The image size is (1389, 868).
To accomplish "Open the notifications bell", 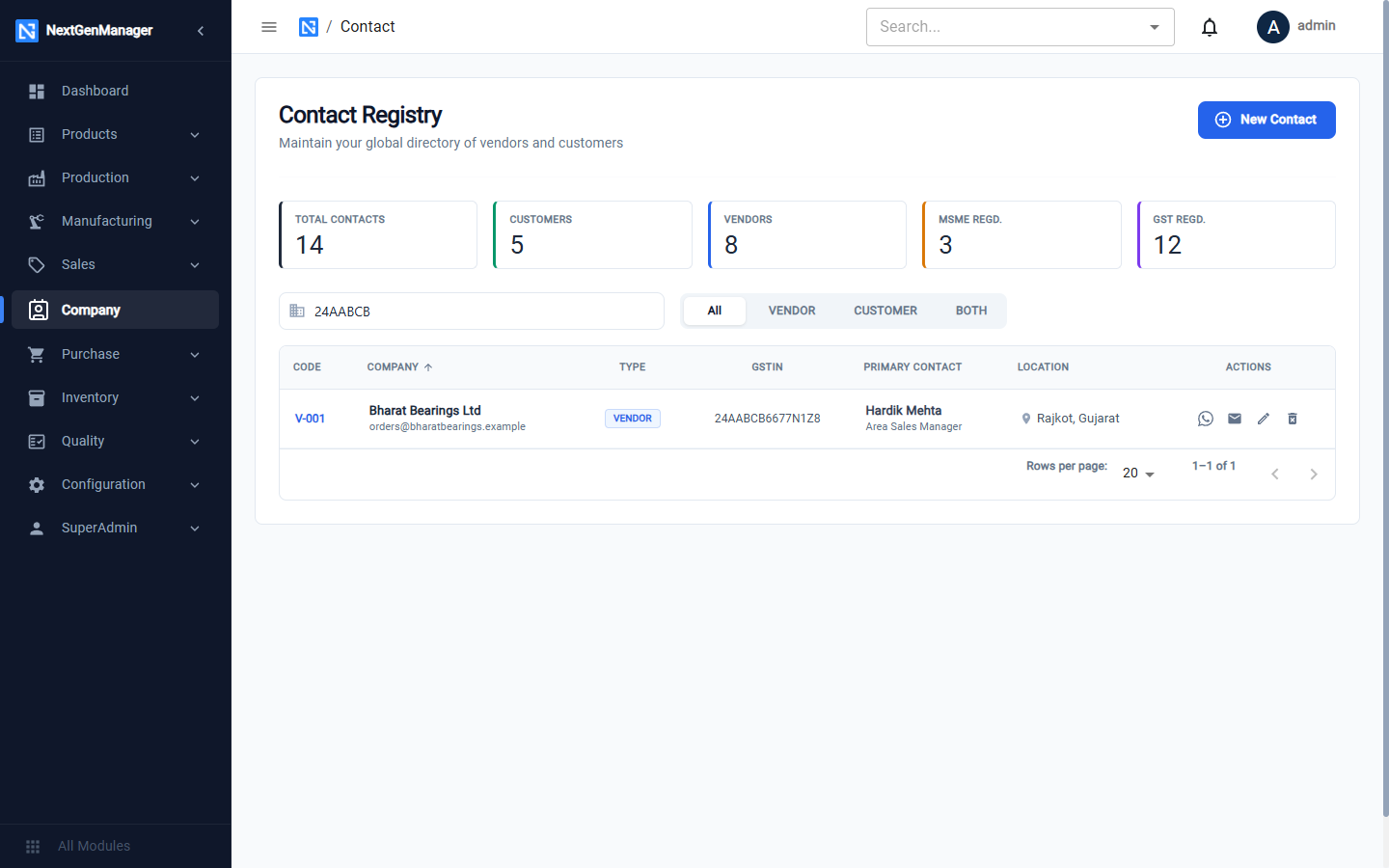I will click(x=1210, y=27).
